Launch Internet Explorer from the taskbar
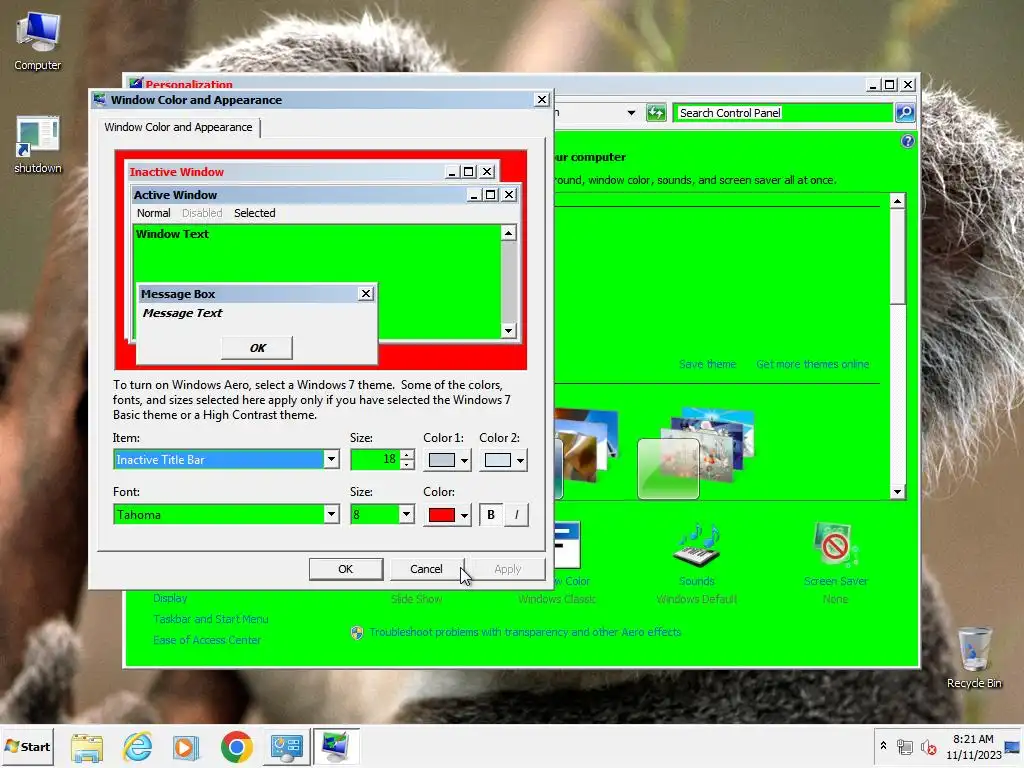The image size is (1024, 768). (137, 746)
